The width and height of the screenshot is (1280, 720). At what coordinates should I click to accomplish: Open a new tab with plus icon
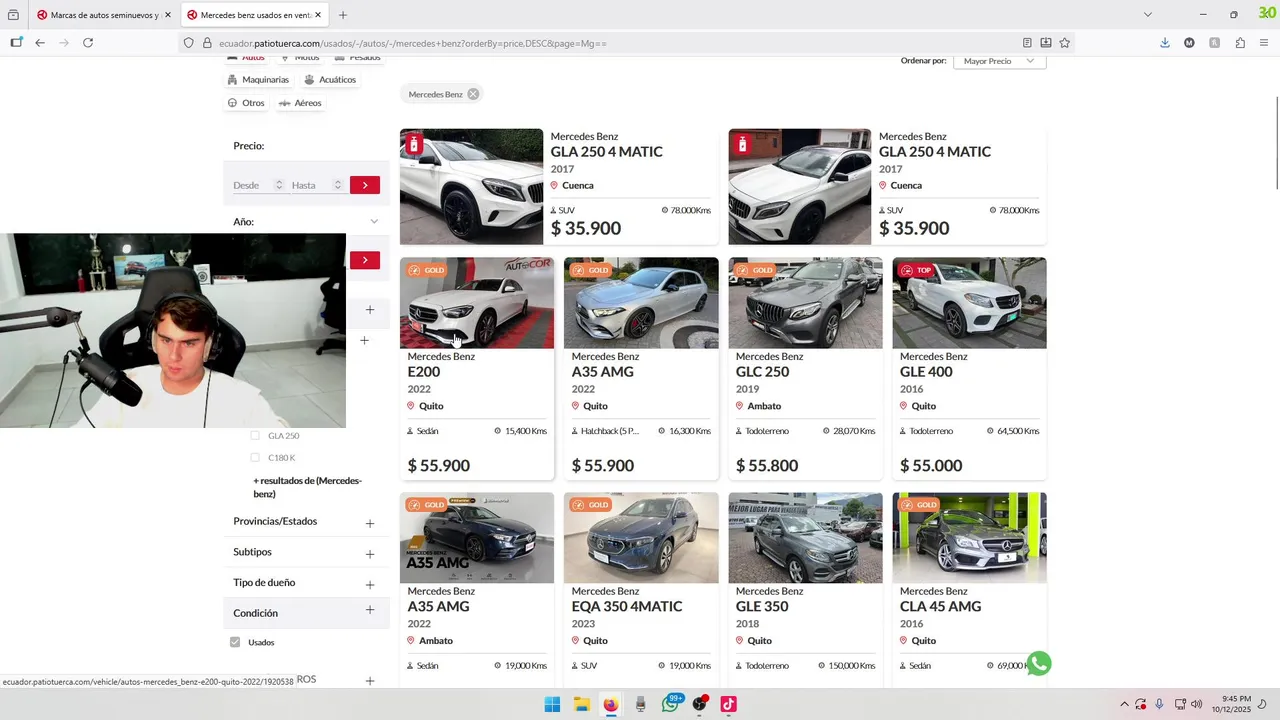click(x=343, y=15)
